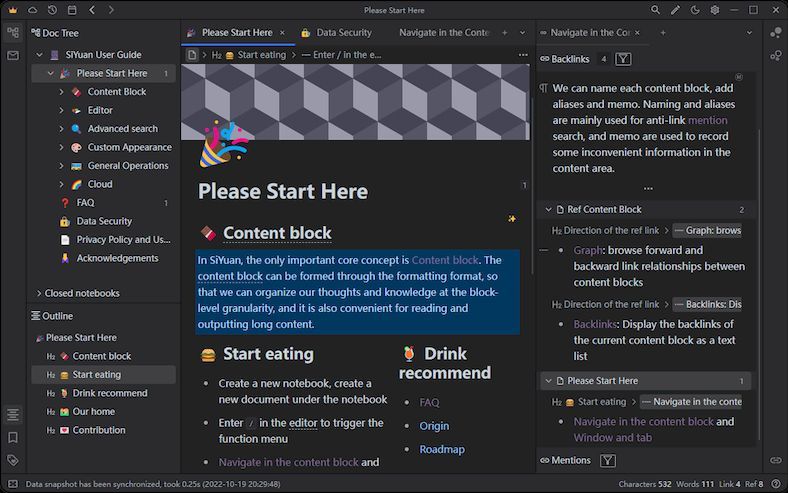
Task: Show the Doc Tree panel icon in left dock
Action: pos(13,33)
